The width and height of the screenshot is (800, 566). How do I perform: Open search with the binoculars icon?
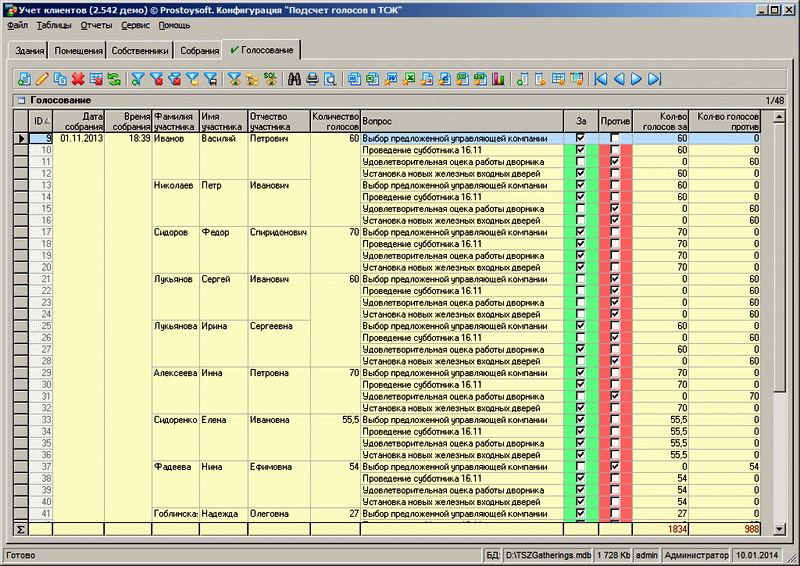tap(295, 79)
